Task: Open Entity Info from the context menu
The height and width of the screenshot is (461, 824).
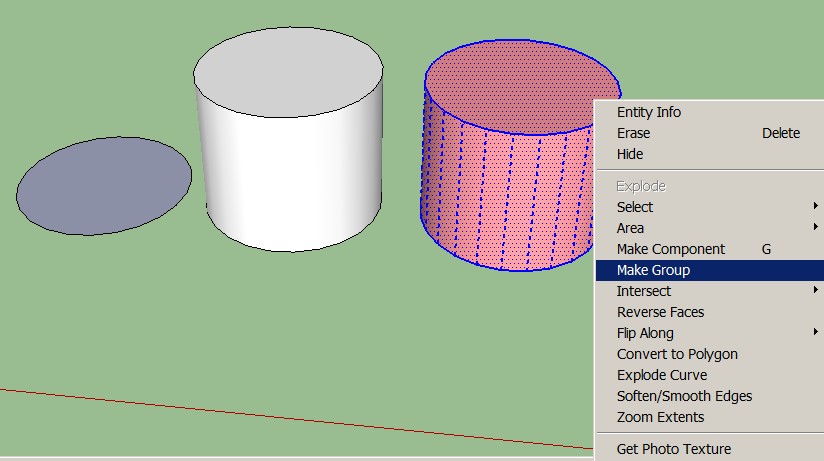Action: (648, 112)
